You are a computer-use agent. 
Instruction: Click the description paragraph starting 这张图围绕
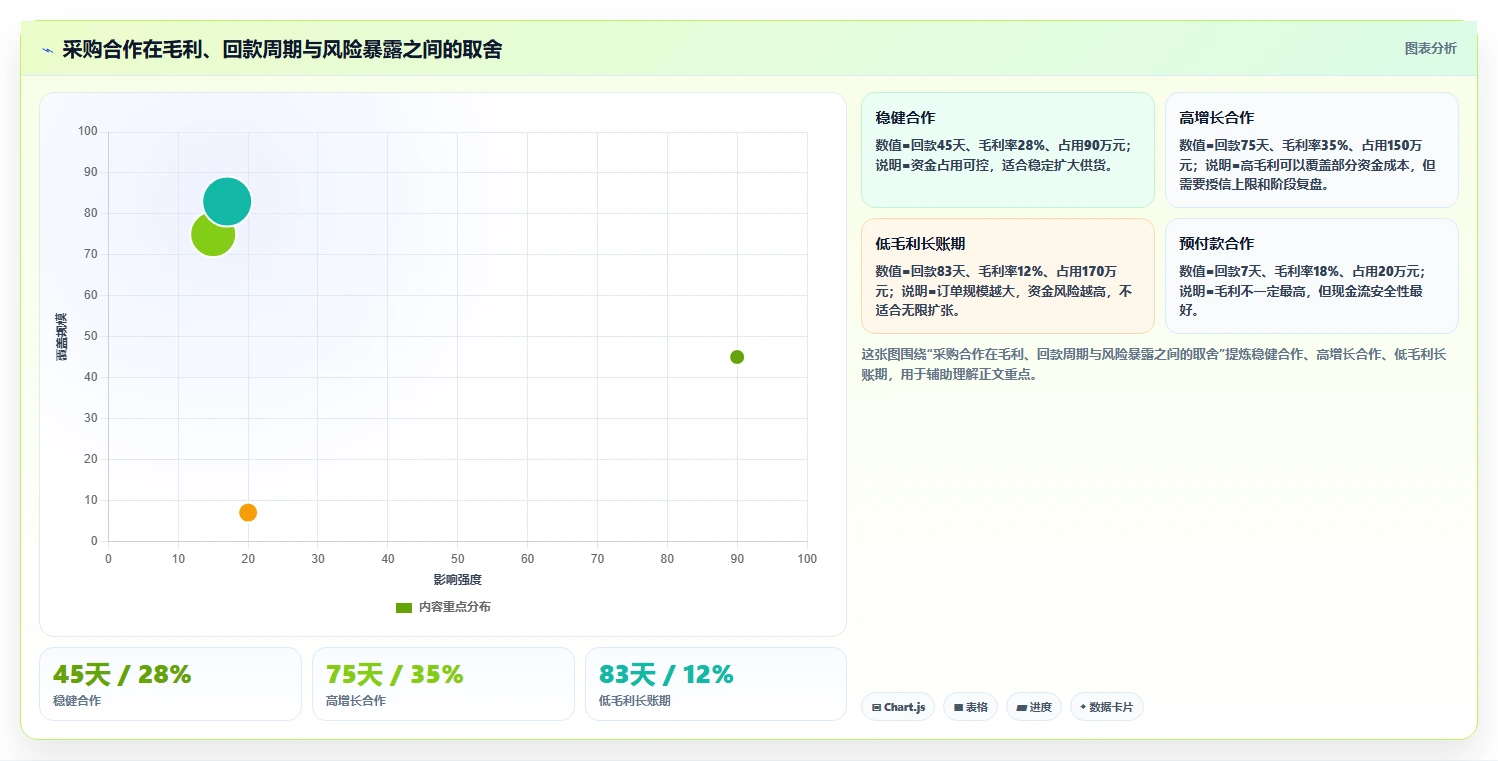pyautogui.click(x=1153, y=364)
